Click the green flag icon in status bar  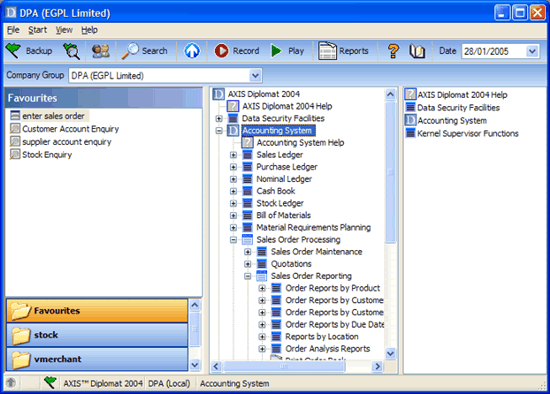[x=50, y=382]
